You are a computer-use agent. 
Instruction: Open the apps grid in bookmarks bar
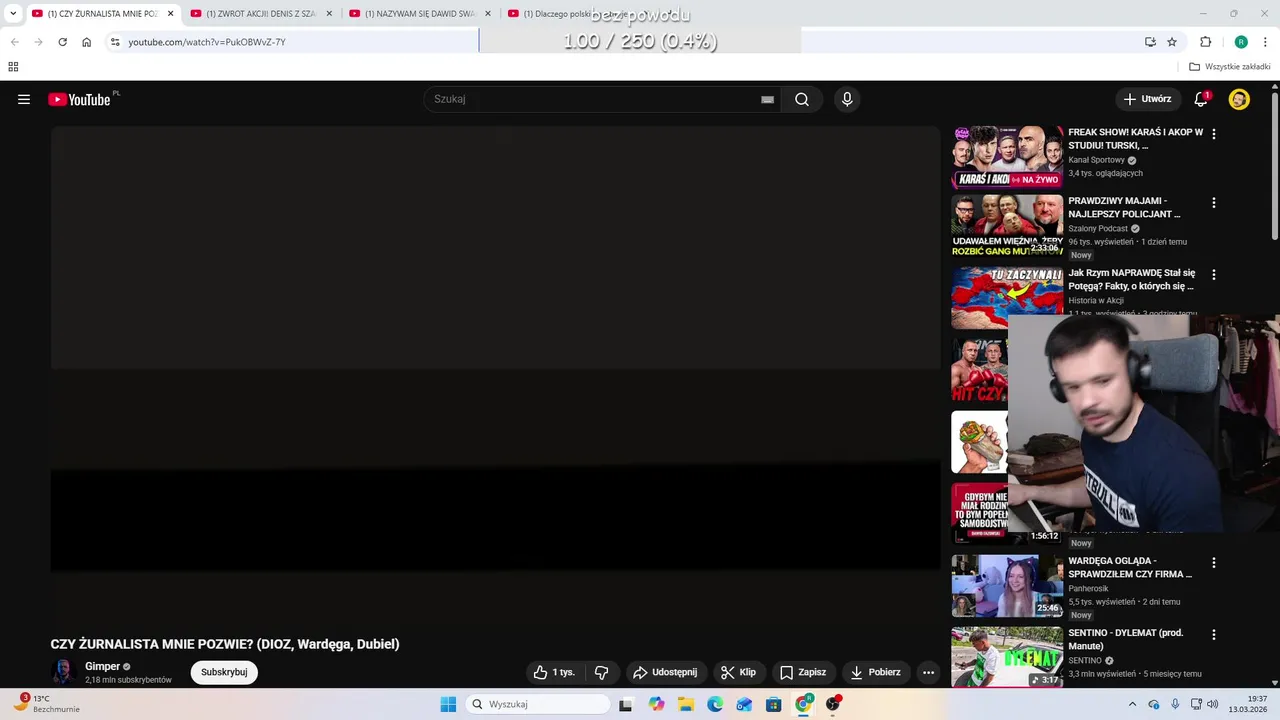[x=13, y=67]
